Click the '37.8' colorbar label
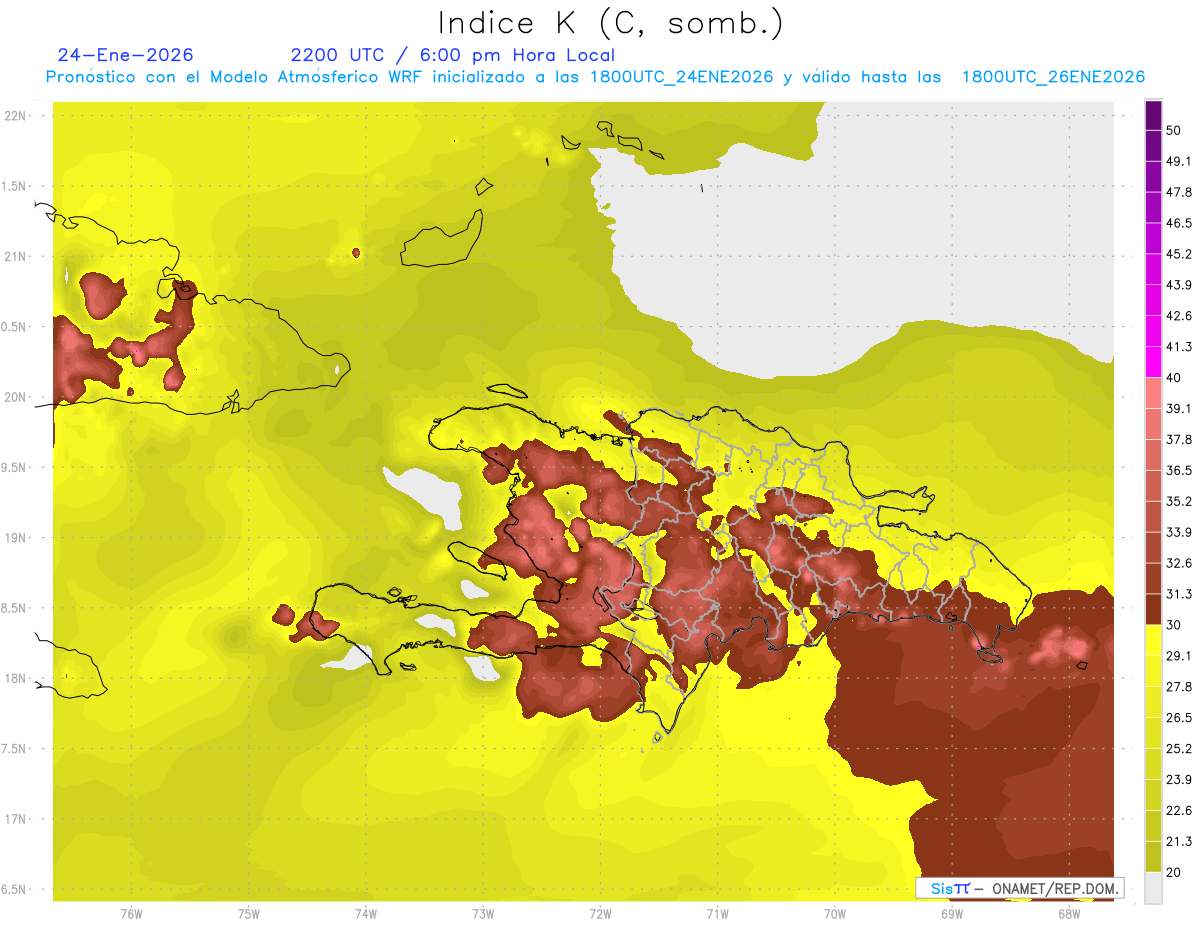Image resolution: width=1200 pixels, height=927 pixels. tap(1179, 439)
